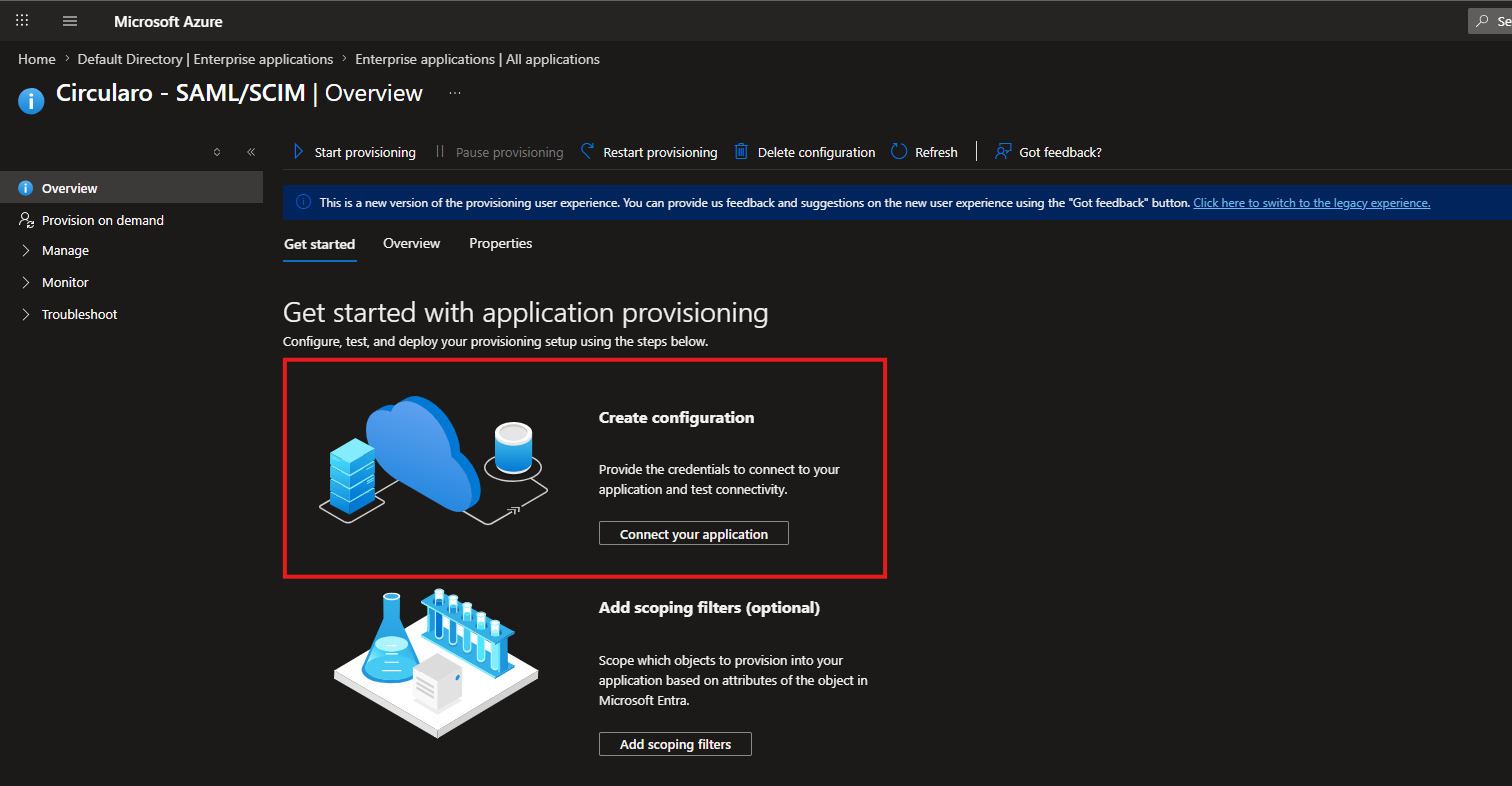This screenshot has height=786, width=1512.
Task: Click the blue info icon beside Circularo title
Action: click(x=31, y=100)
